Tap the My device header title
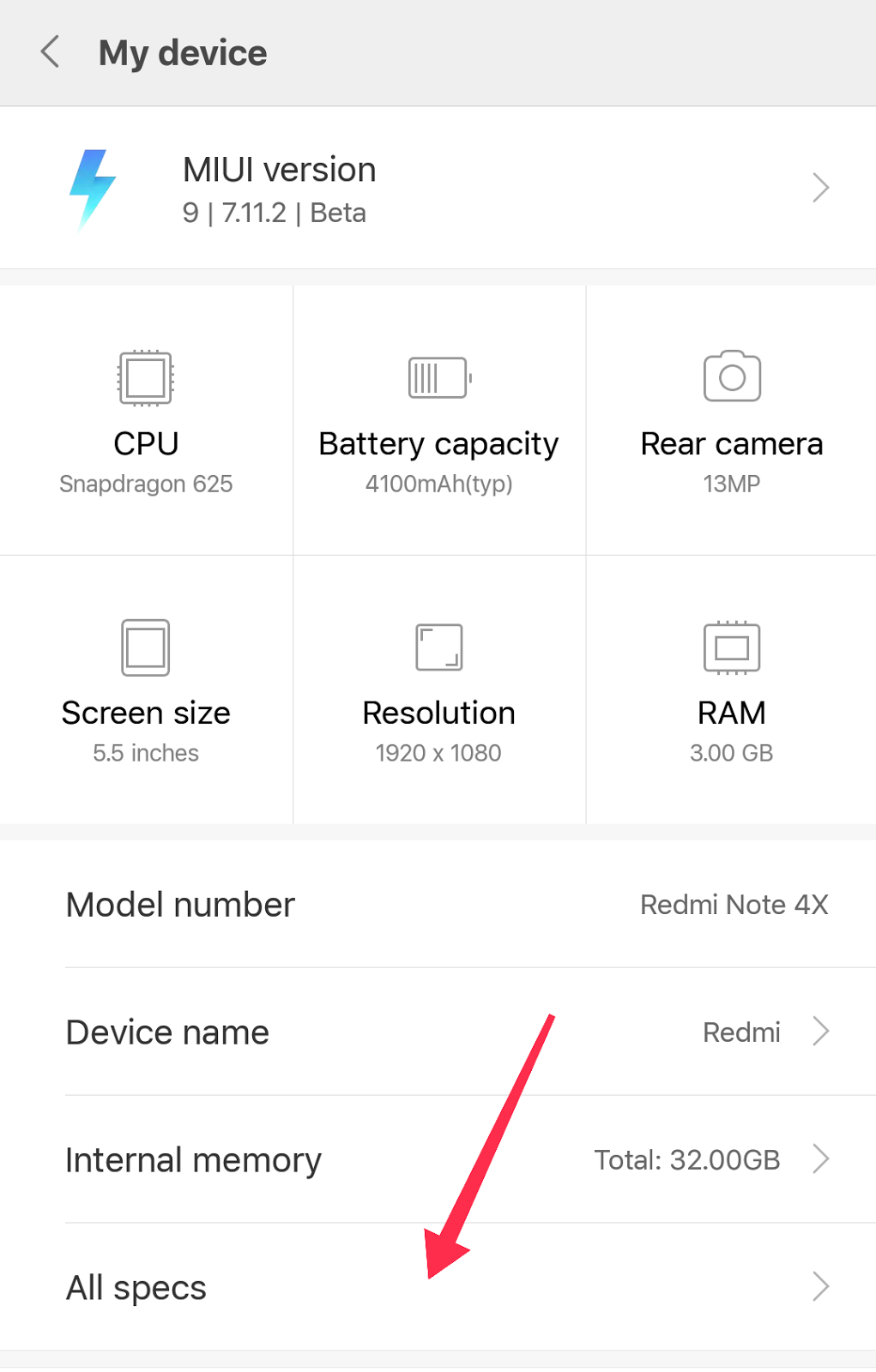Screen dimensions: 876x1372 [183, 53]
